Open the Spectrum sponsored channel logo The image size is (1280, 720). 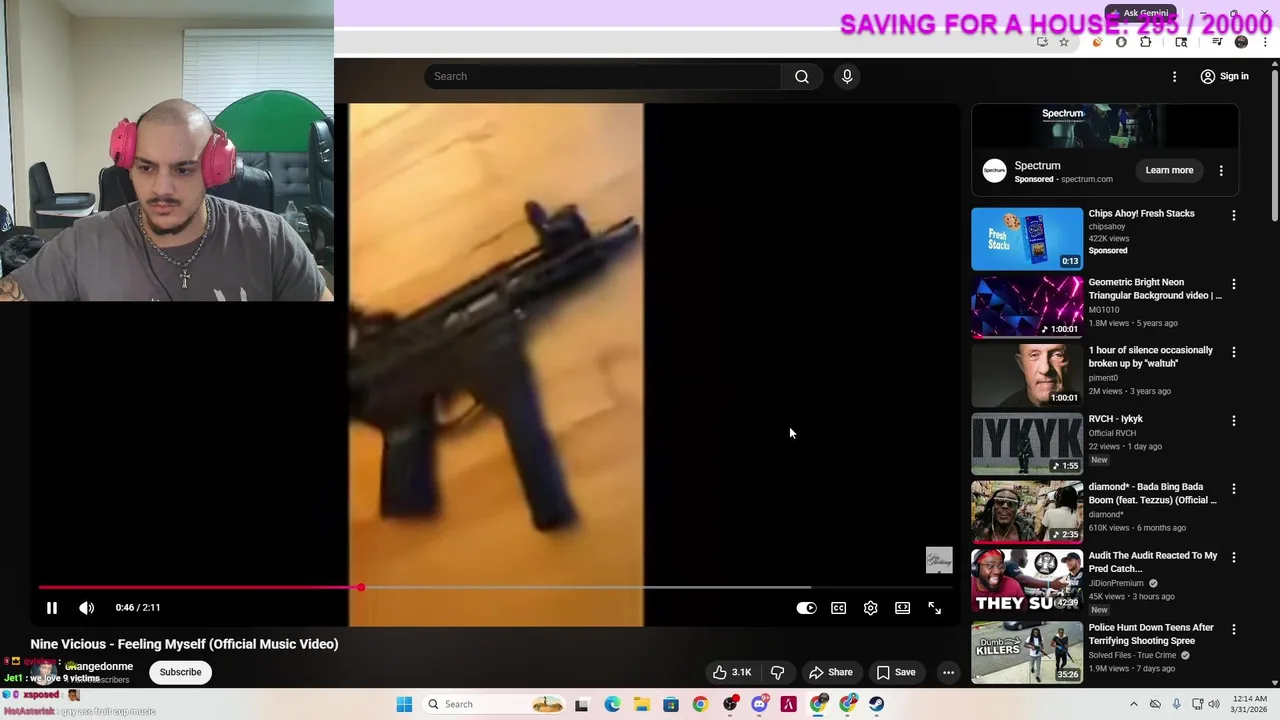994,170
